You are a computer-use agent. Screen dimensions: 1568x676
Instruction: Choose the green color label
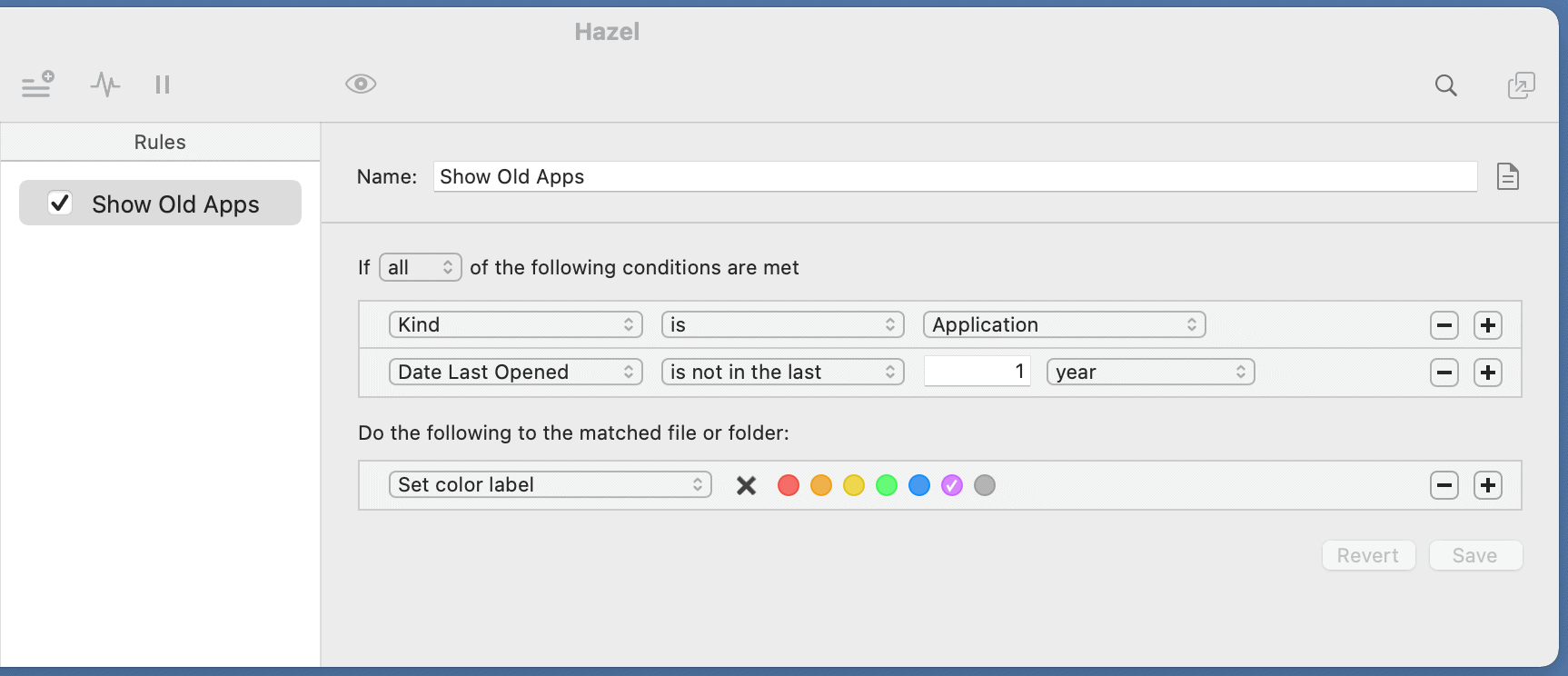pyautogui.click(x=887, y=485)
